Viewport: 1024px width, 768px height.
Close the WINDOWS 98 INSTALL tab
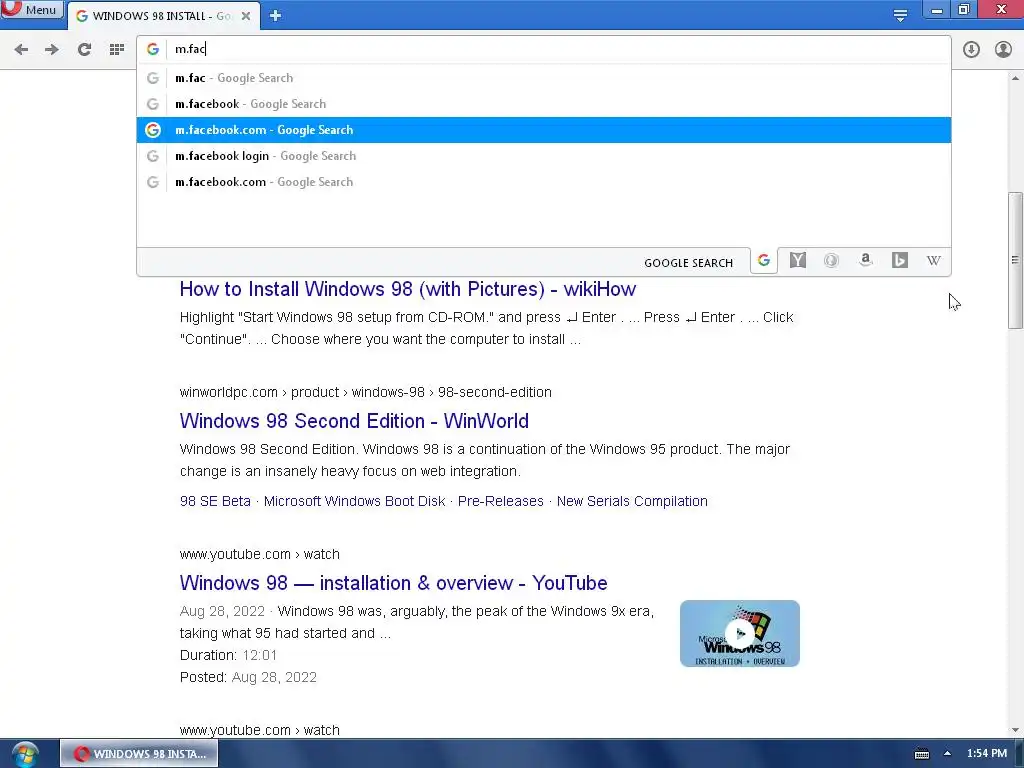[x=246, y=16]
